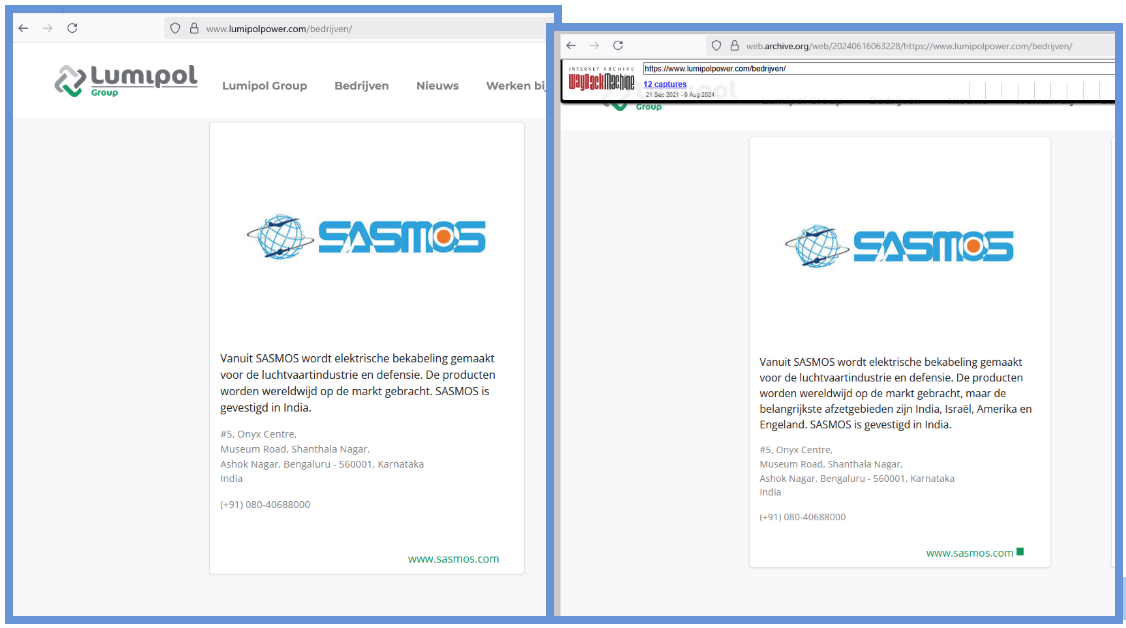
Task: Open the Lumipol Group menu item
Action: coord(264,85)
